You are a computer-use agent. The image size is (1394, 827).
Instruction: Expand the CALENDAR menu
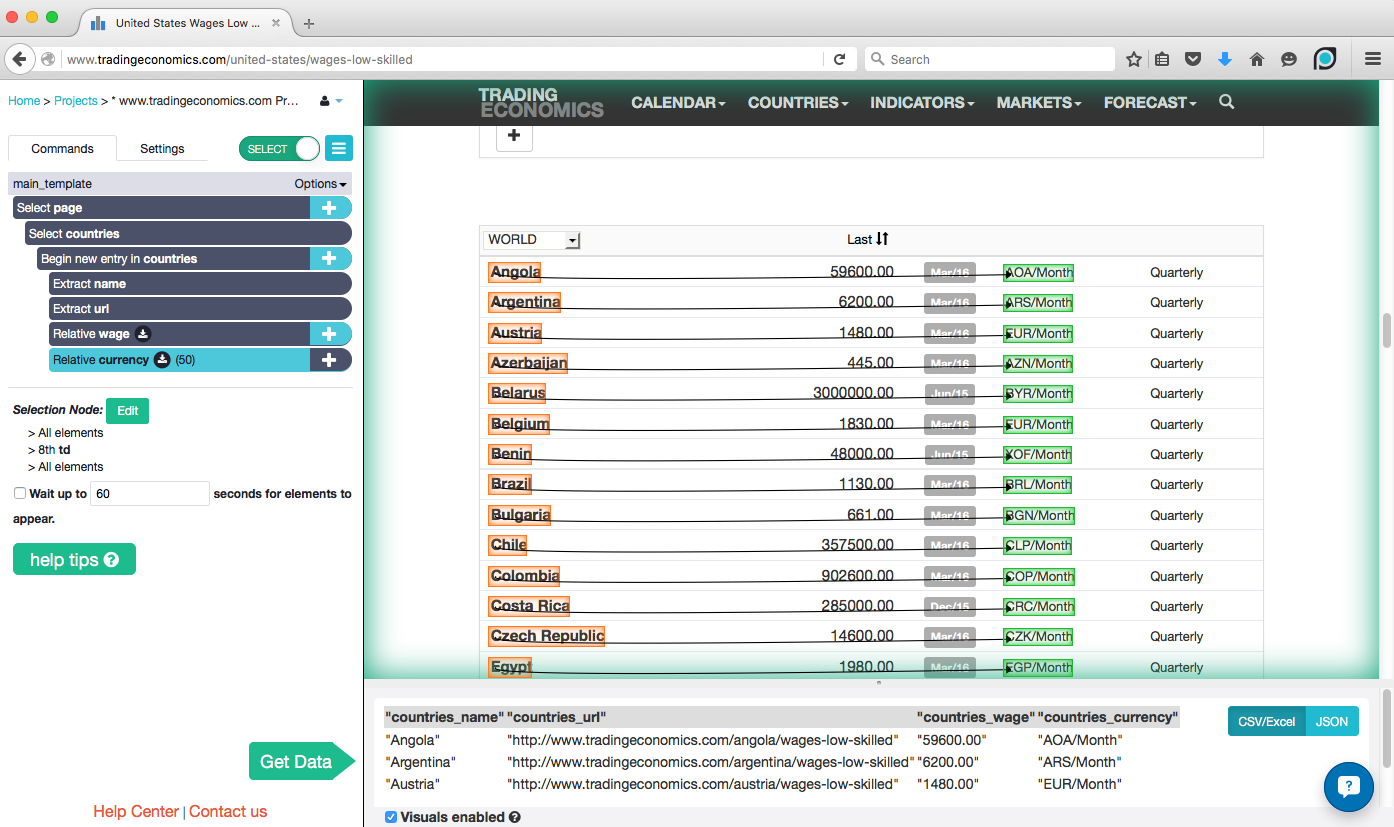678,102
